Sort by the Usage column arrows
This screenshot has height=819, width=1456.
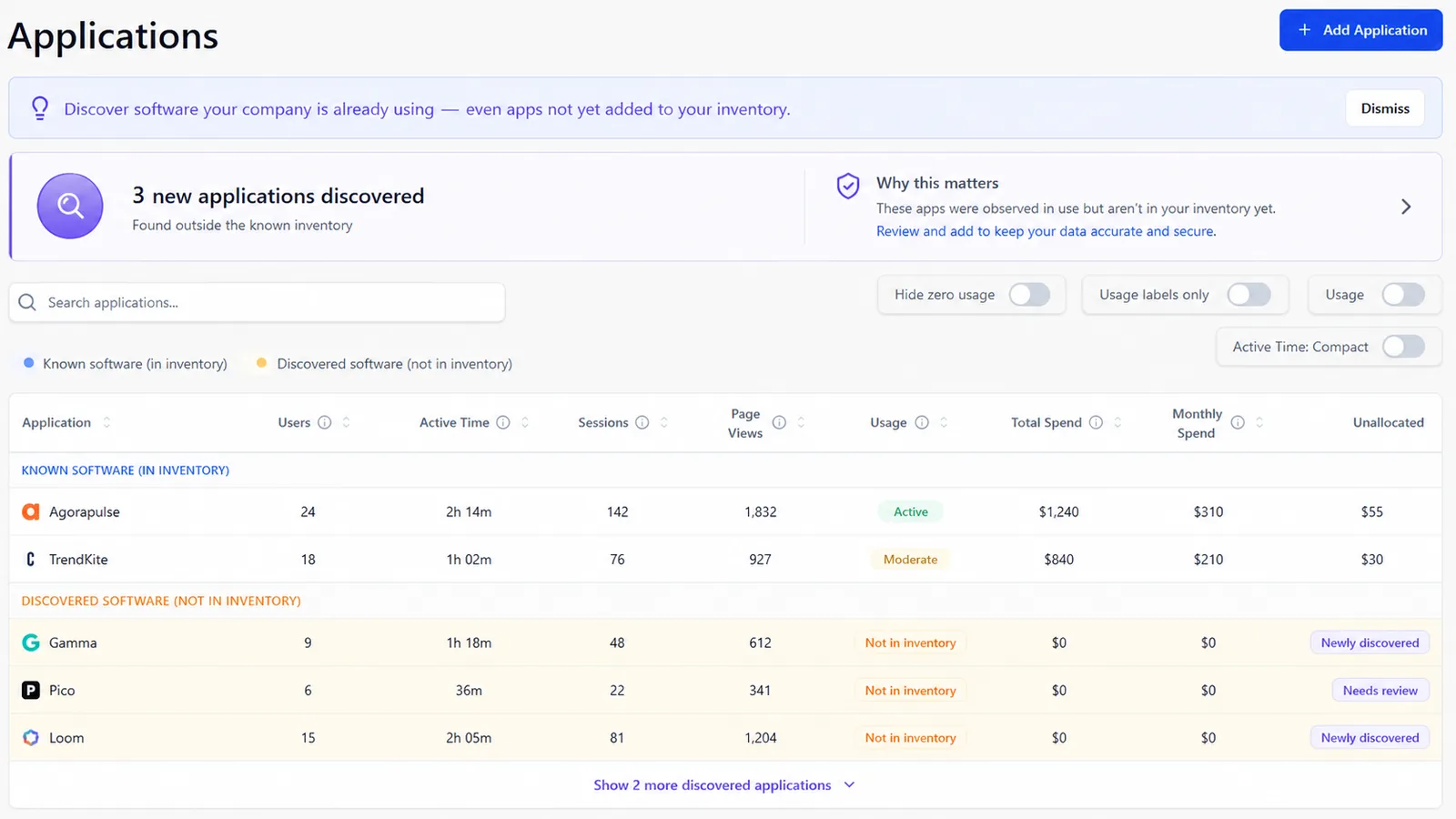[x=944, y=422]
